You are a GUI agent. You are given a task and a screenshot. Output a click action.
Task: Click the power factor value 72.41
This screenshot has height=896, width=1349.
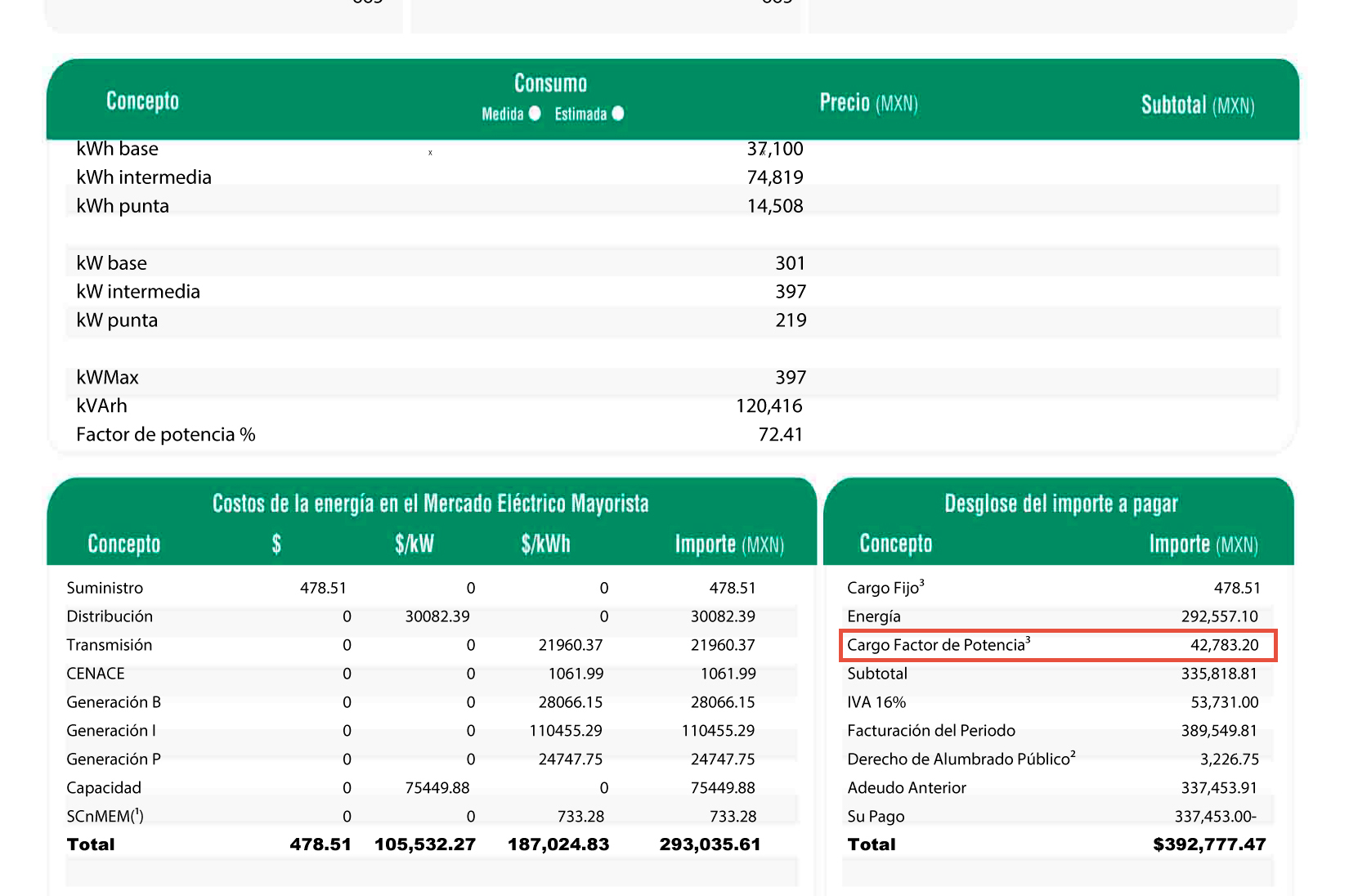tap(781, 435)
